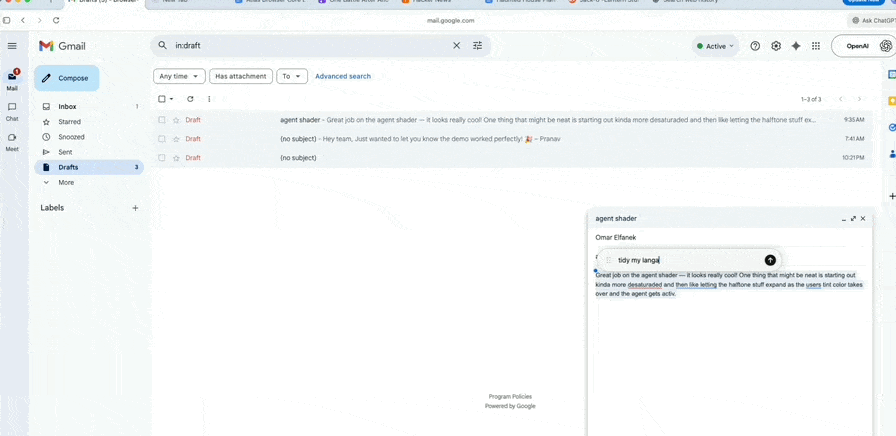Click the 1–3 of 3 count
This screenshot has height=436, width=896.
tap(811, 99)
